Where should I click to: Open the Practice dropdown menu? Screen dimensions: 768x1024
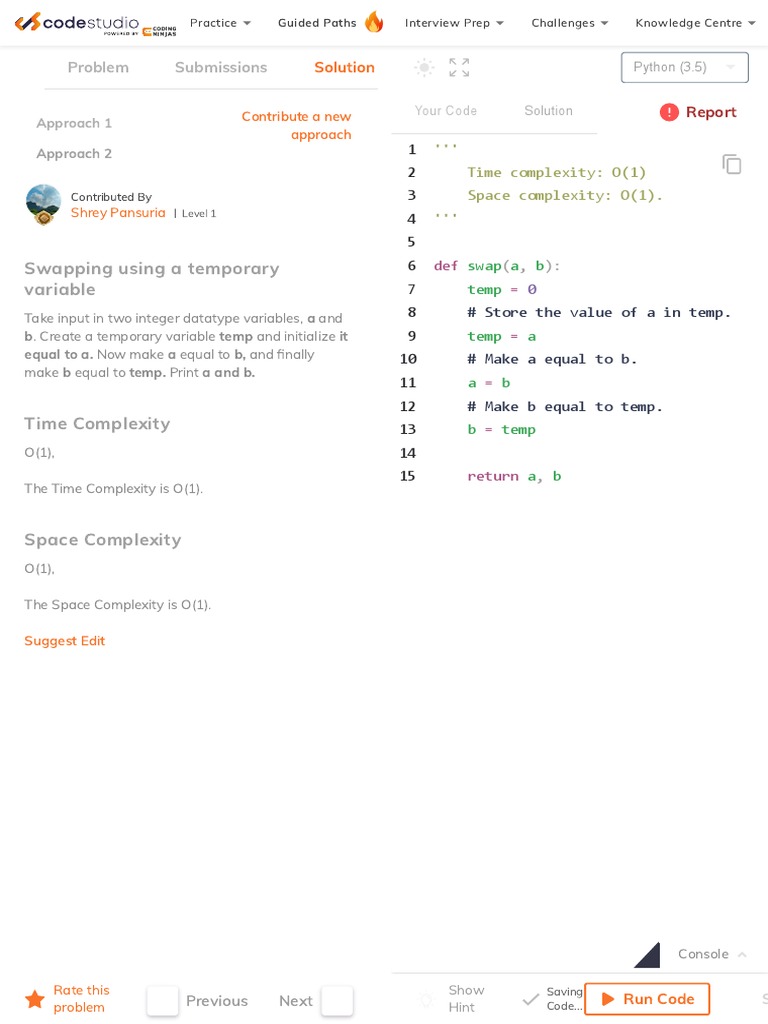(220, 23)
